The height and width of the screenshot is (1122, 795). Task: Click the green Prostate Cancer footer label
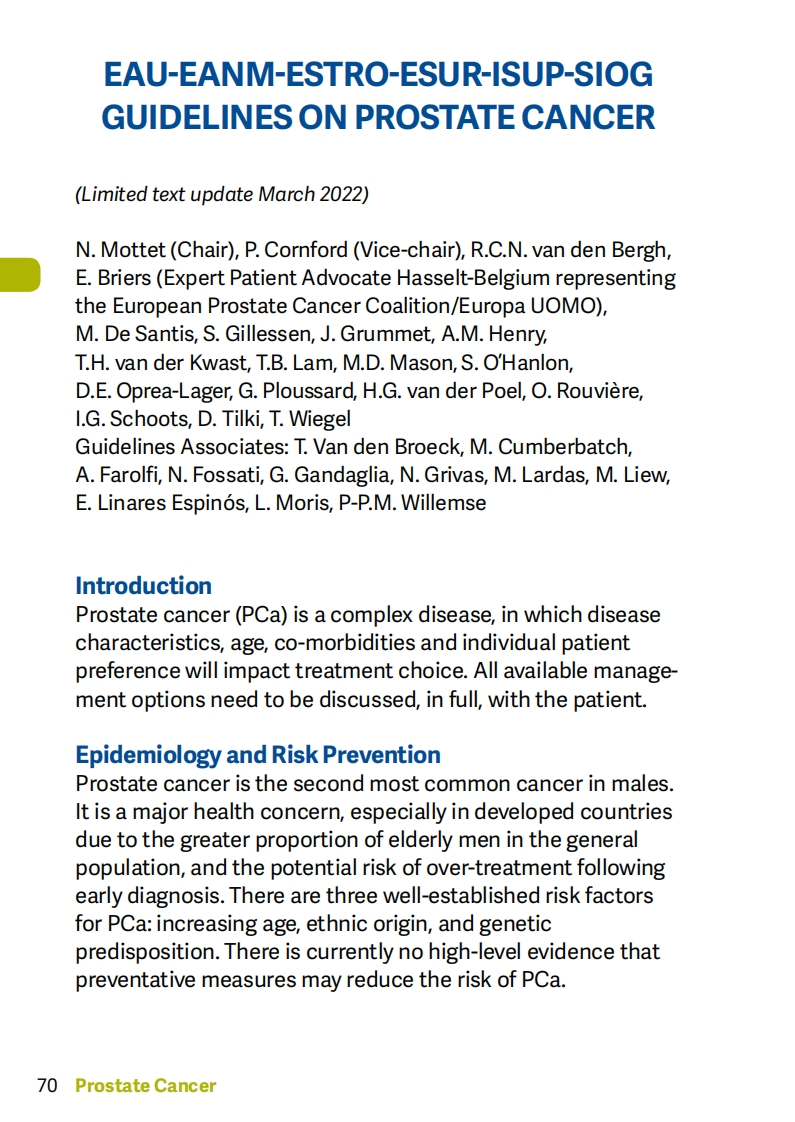click(x=146, y=1085)
